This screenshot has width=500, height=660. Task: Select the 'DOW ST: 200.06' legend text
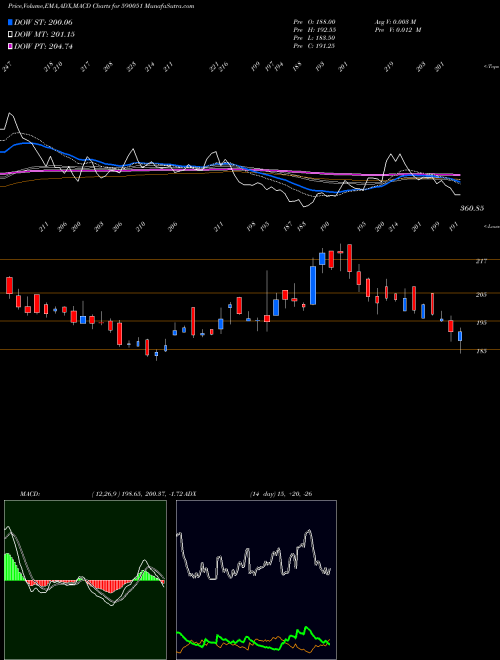pyautogui.click(x=43, y=22)
